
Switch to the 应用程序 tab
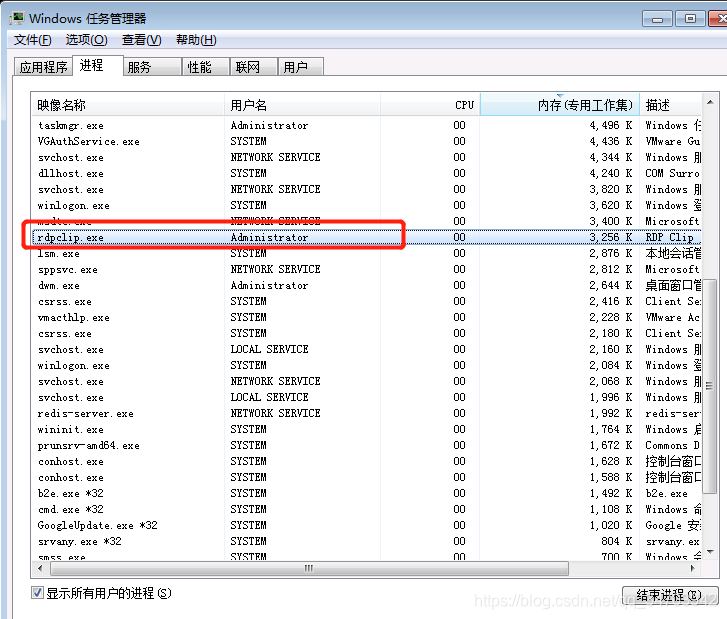[43, 67]
